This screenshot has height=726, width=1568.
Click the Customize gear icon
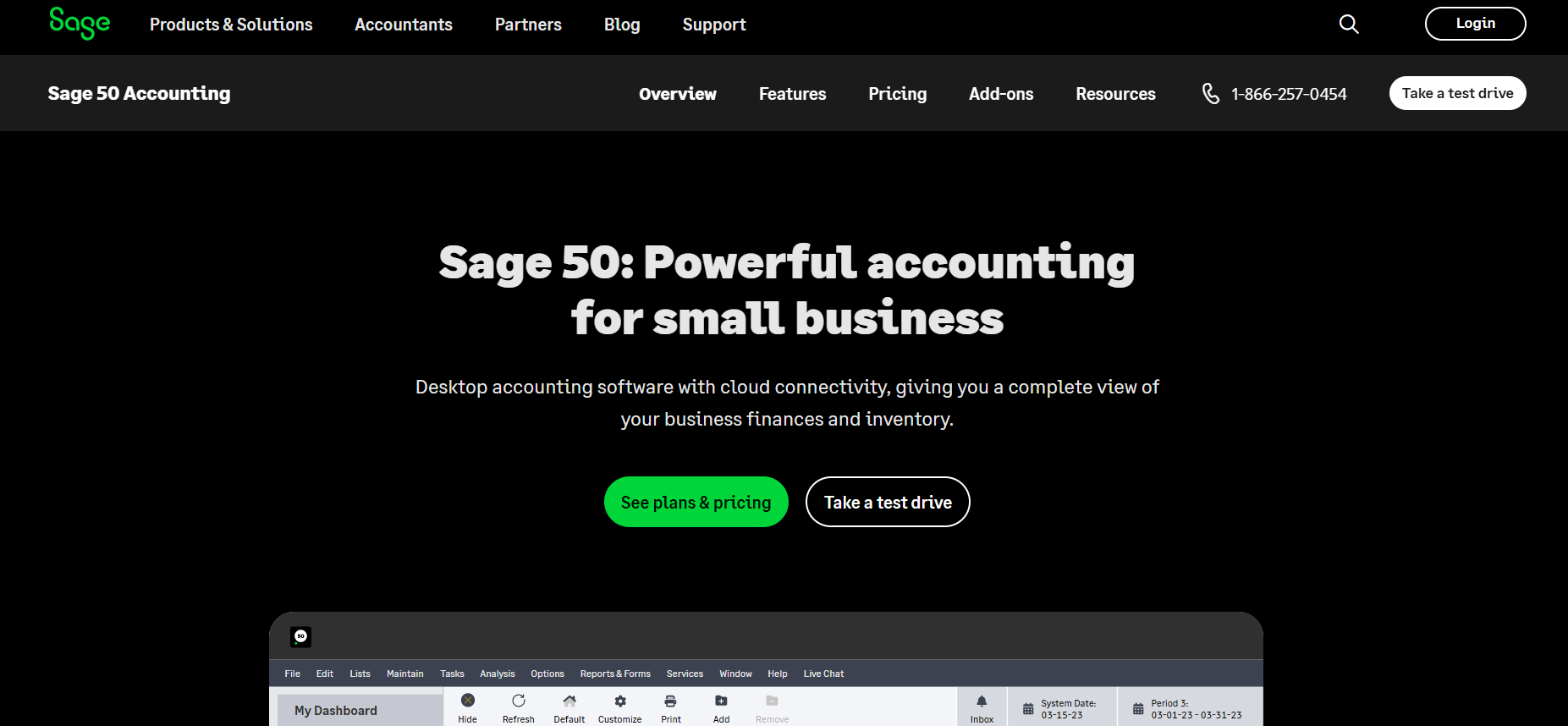620,701
